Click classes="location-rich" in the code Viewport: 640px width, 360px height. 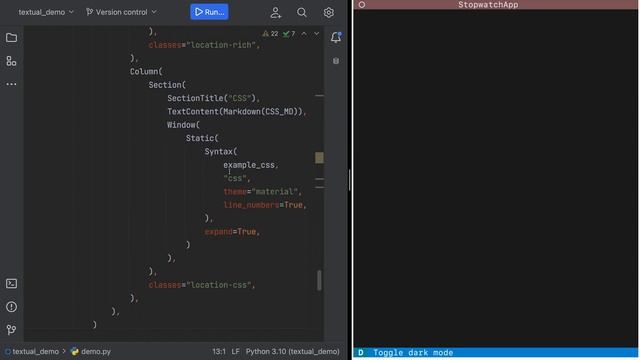coord(204,45)
